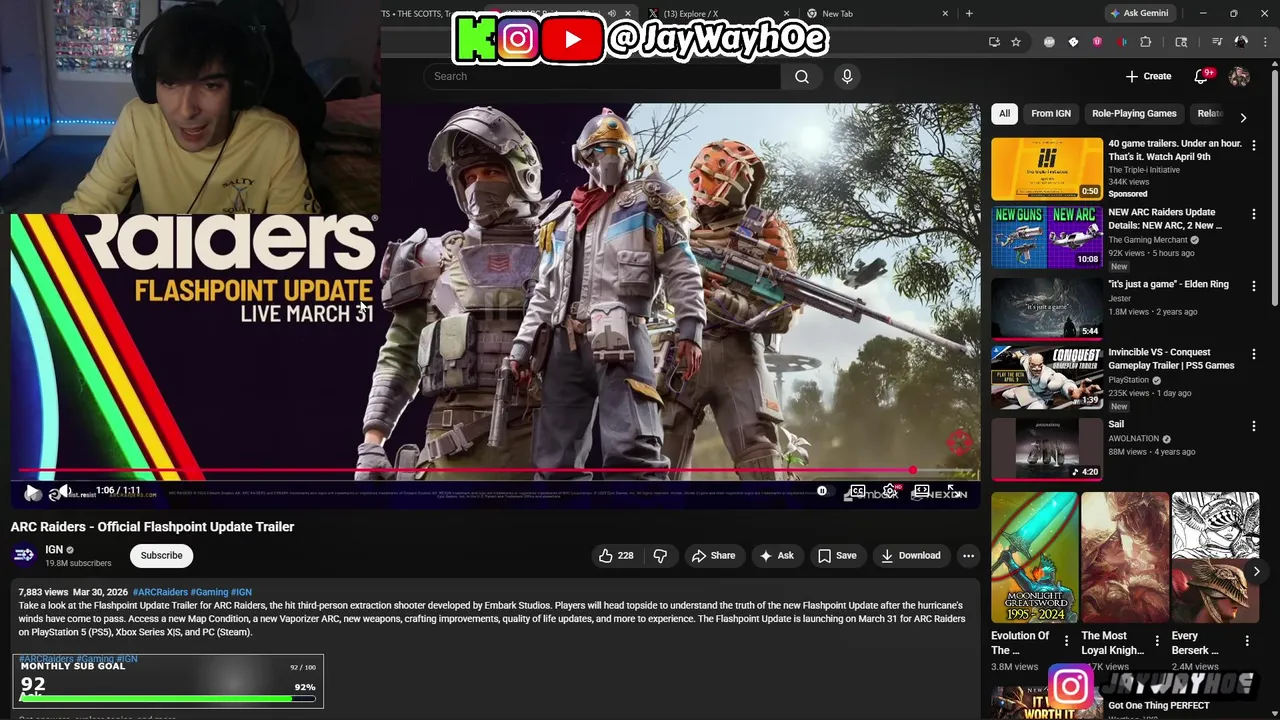Open menu for Invincible VS Conquest trailer
1280x720 pixels.
1254,354
